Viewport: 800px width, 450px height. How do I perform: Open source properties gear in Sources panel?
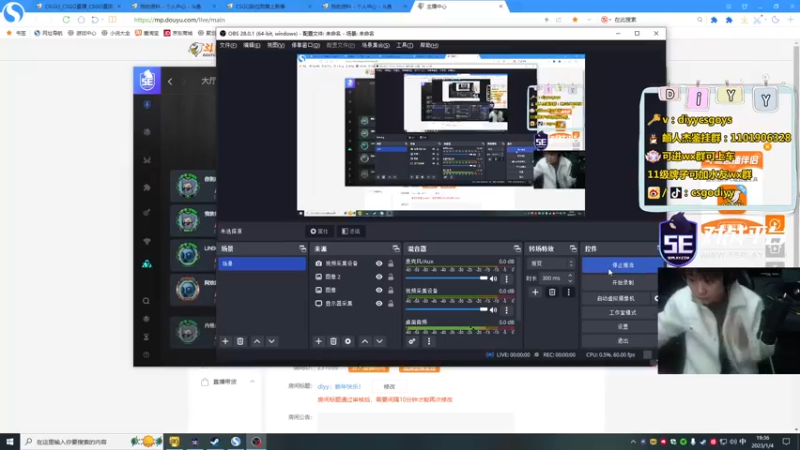click(348, 341)
